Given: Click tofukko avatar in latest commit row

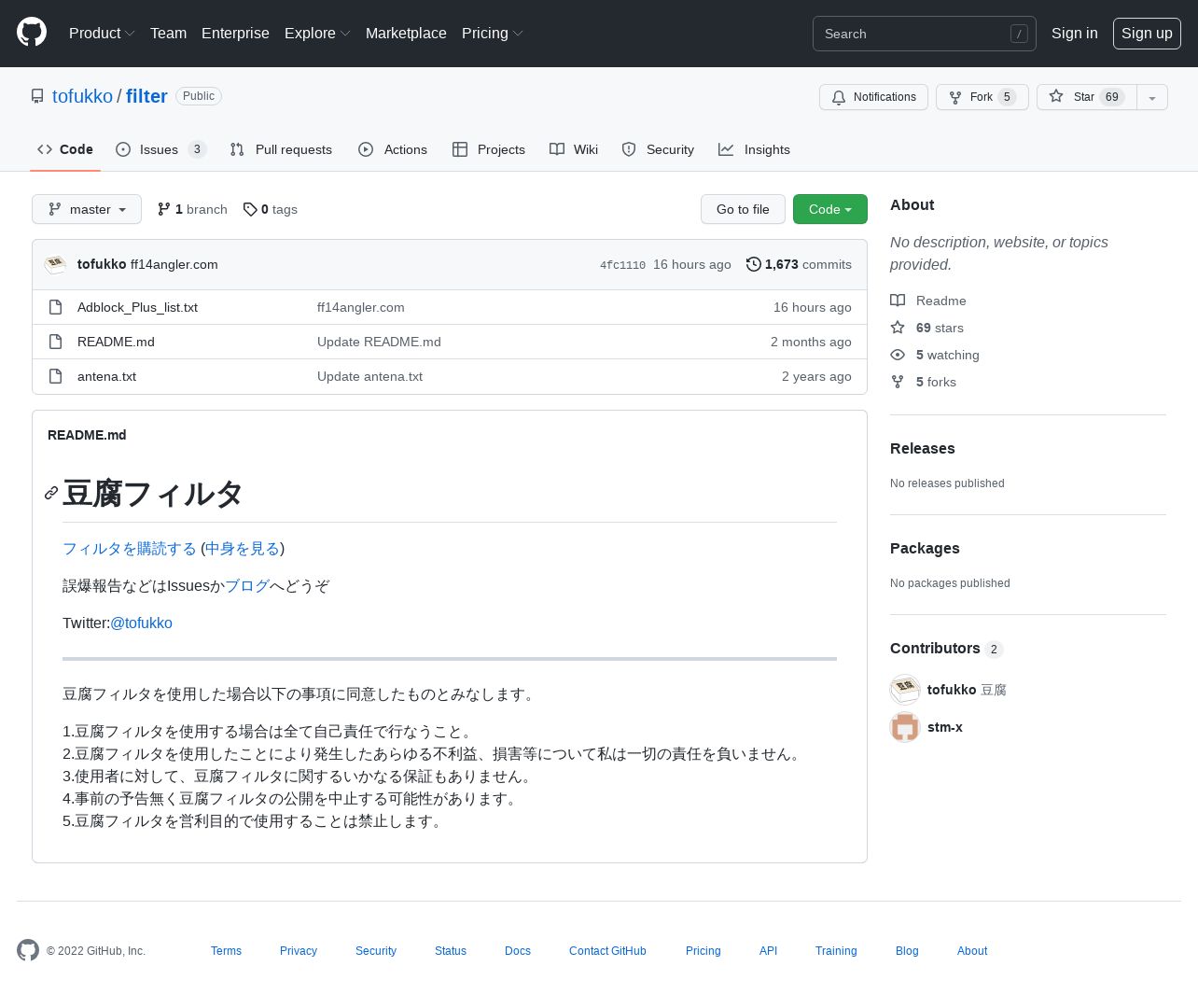Looking at the screenshot, I should pos(55,264).
